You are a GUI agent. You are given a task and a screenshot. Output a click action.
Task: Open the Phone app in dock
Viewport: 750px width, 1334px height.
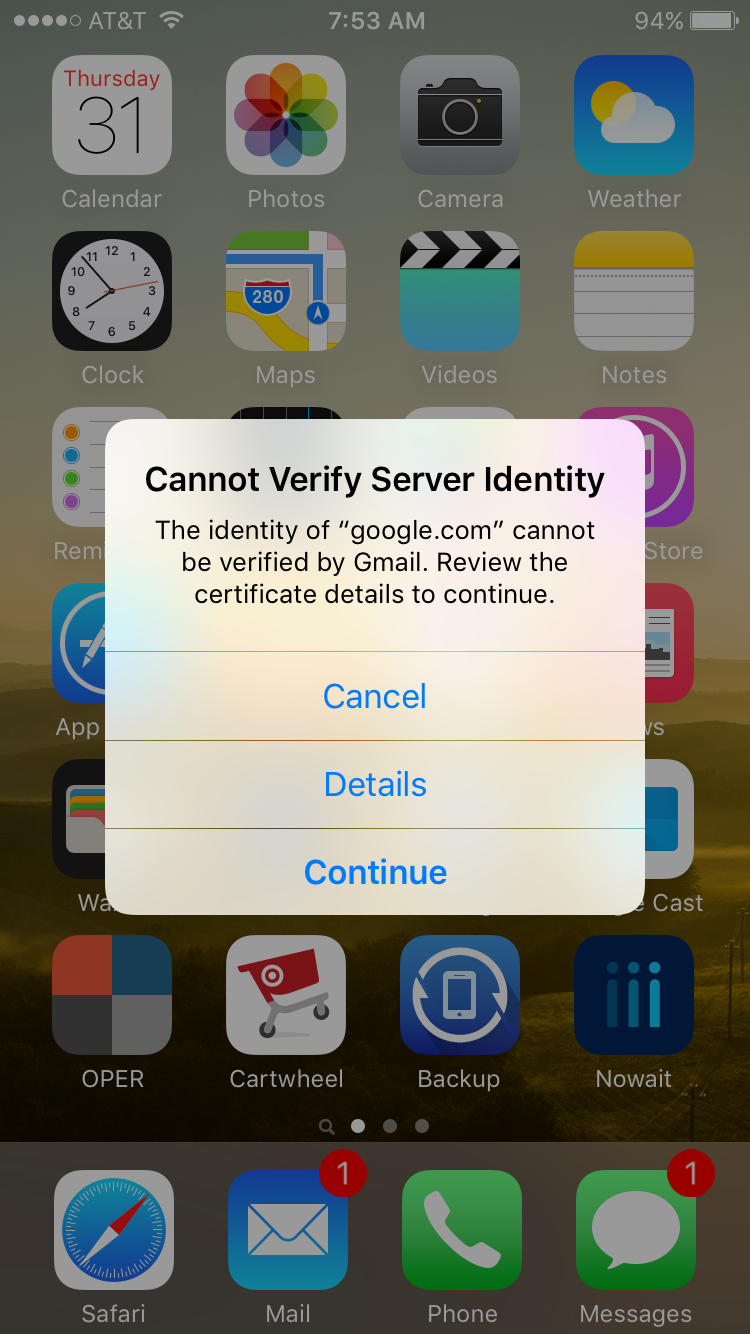tap(462, 1230)
